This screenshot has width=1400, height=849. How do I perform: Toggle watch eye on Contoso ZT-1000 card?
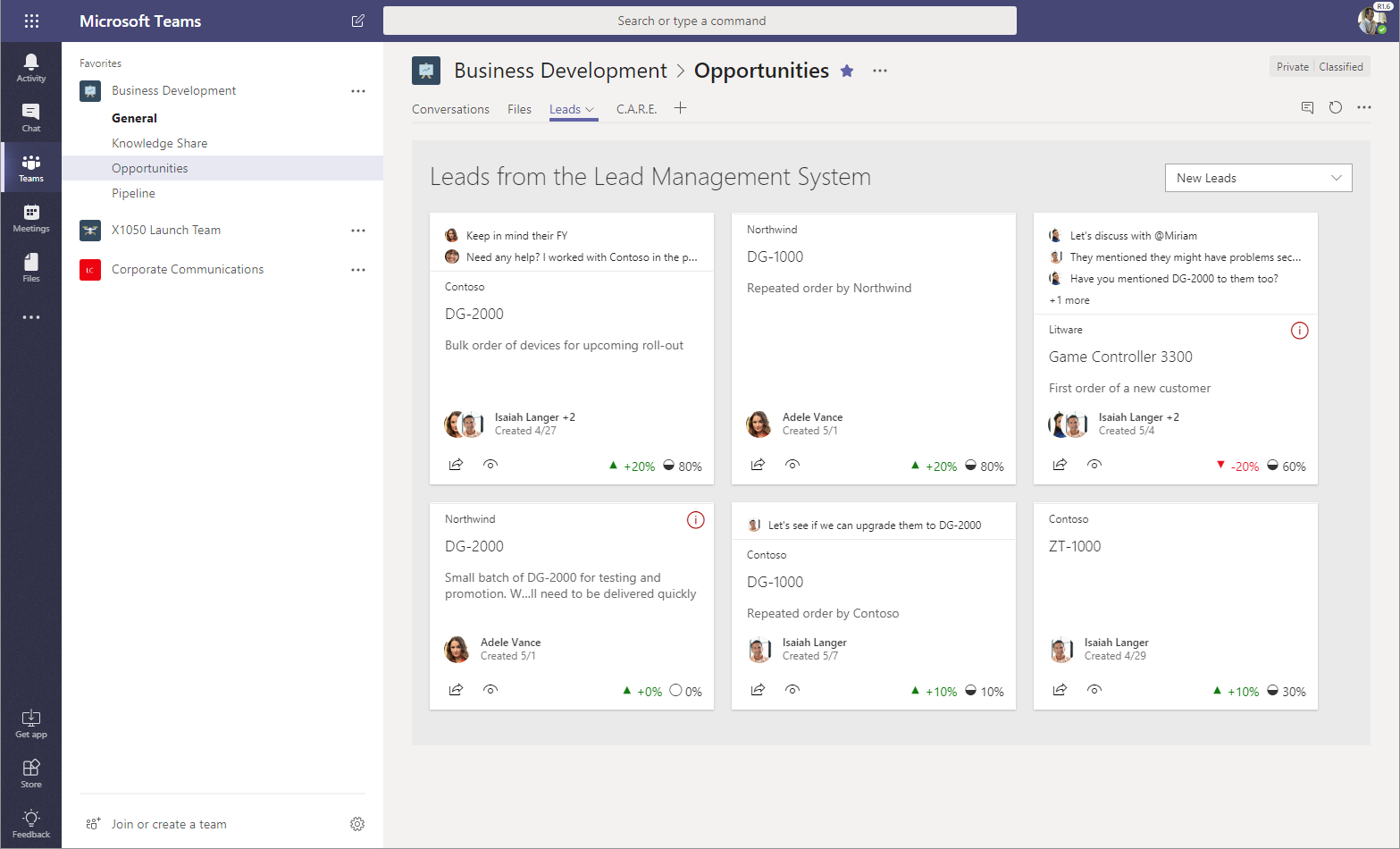pyautogui.click(x=1094, y=690)
